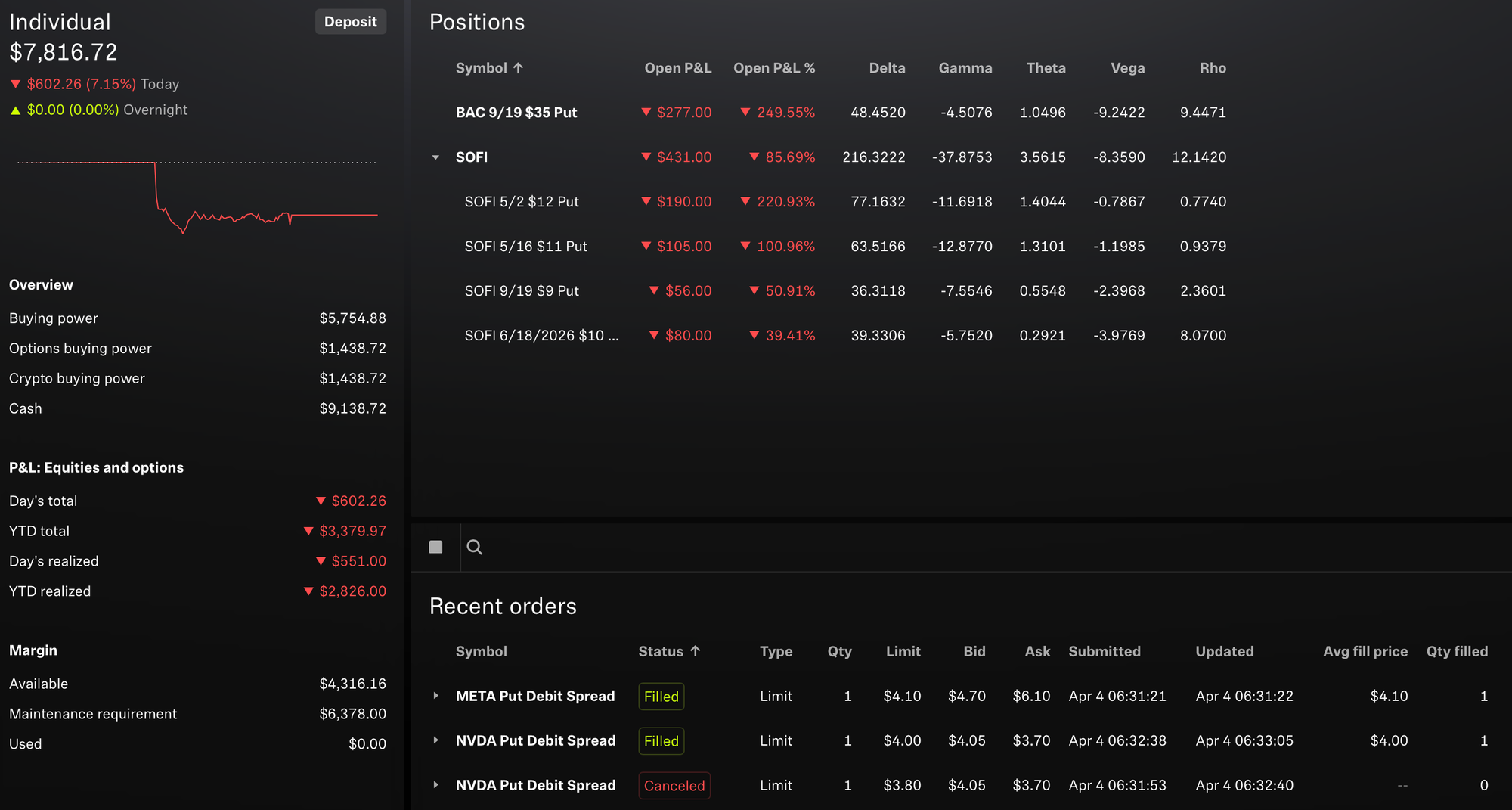The image size is (1512, 810).
Task: Select the SOFI 5/16 $11 Put position
Action: pyautogui.click(x=525, y=247)
